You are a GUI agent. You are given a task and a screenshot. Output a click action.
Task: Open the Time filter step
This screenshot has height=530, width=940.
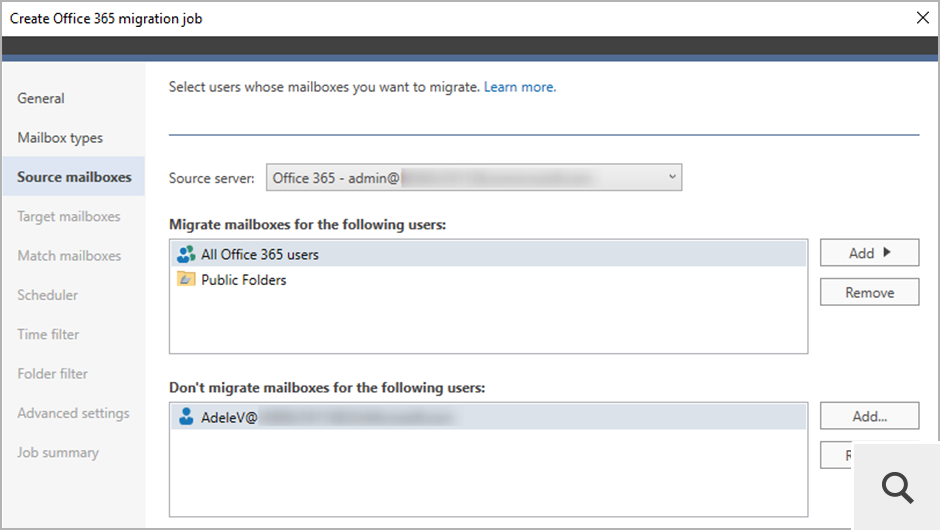point(48,335)
